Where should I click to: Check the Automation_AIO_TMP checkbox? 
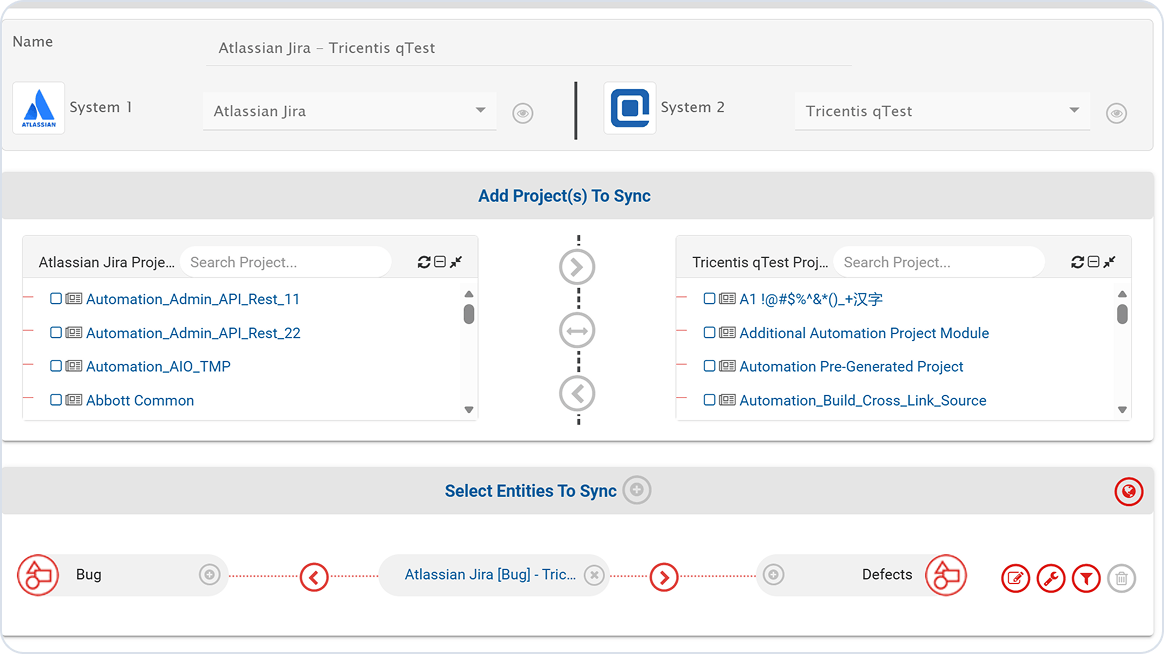[56, 366]
